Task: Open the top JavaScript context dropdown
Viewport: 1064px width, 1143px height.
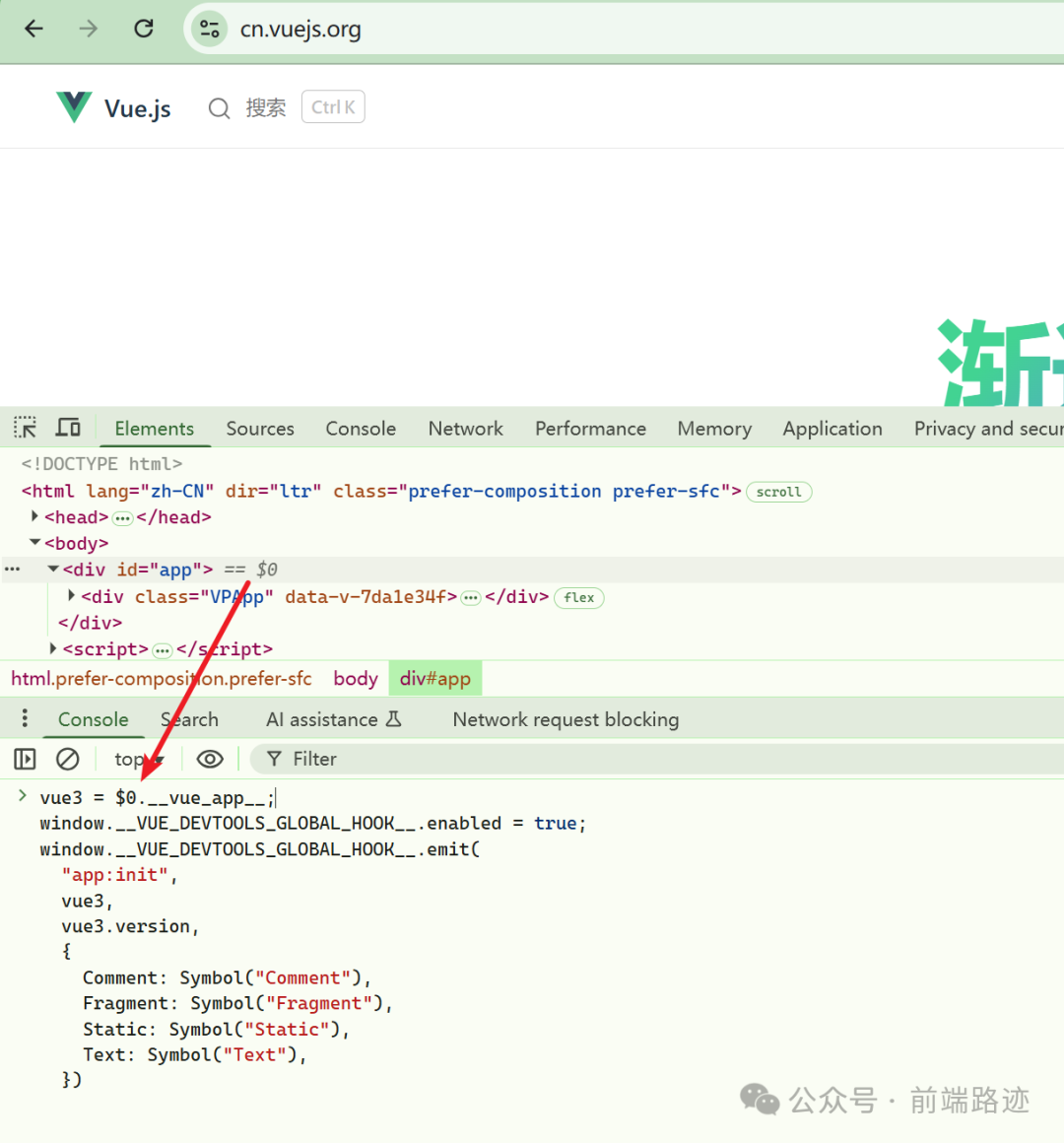Action: point(139,760)
